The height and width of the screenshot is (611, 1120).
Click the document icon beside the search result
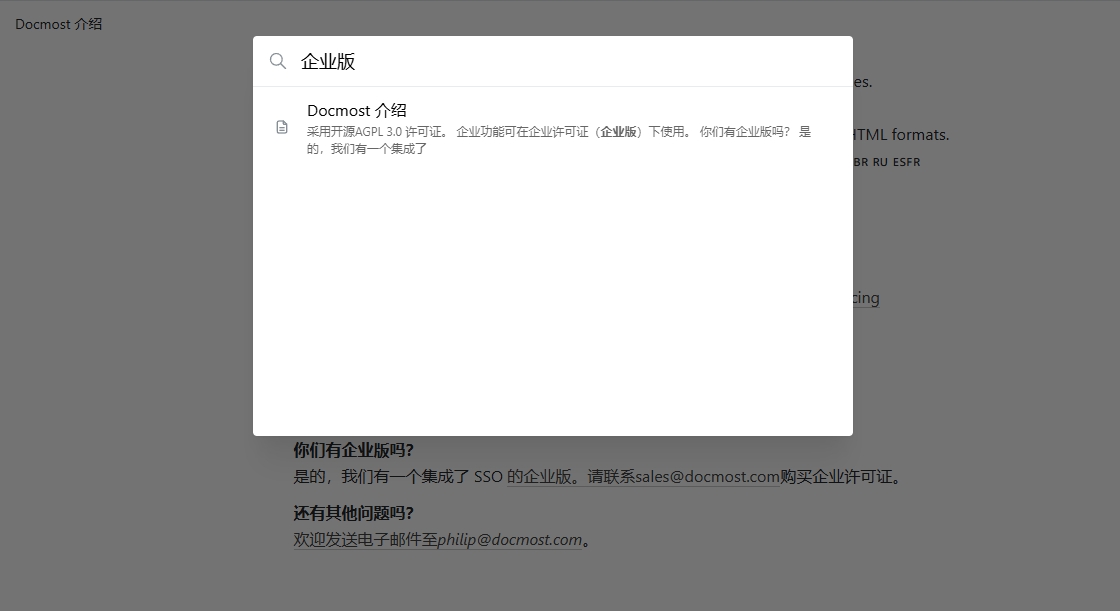pyautogui.click(x=282, y=127)
